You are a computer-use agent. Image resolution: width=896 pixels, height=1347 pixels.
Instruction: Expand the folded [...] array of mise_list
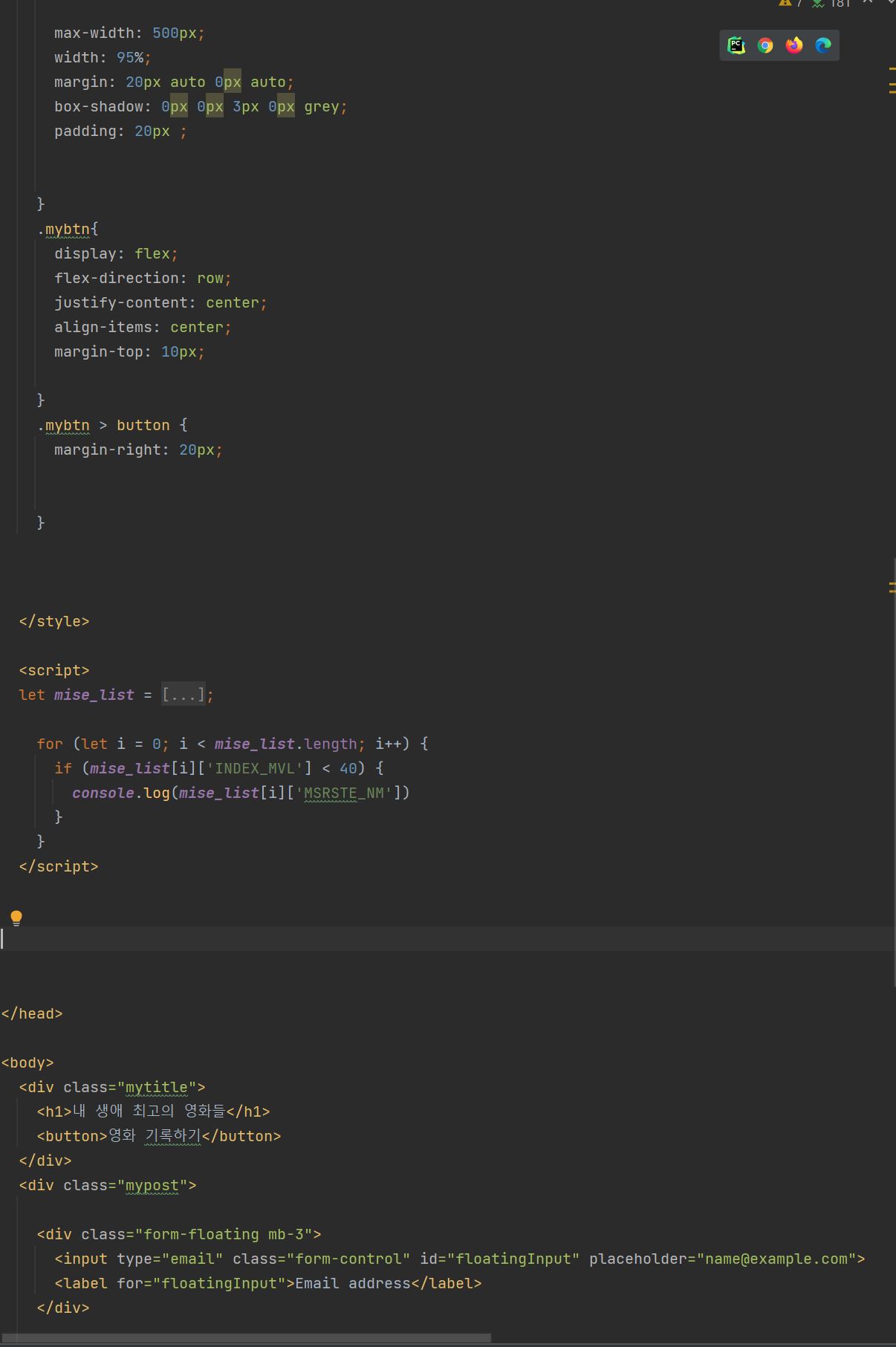tap(183, 695)
